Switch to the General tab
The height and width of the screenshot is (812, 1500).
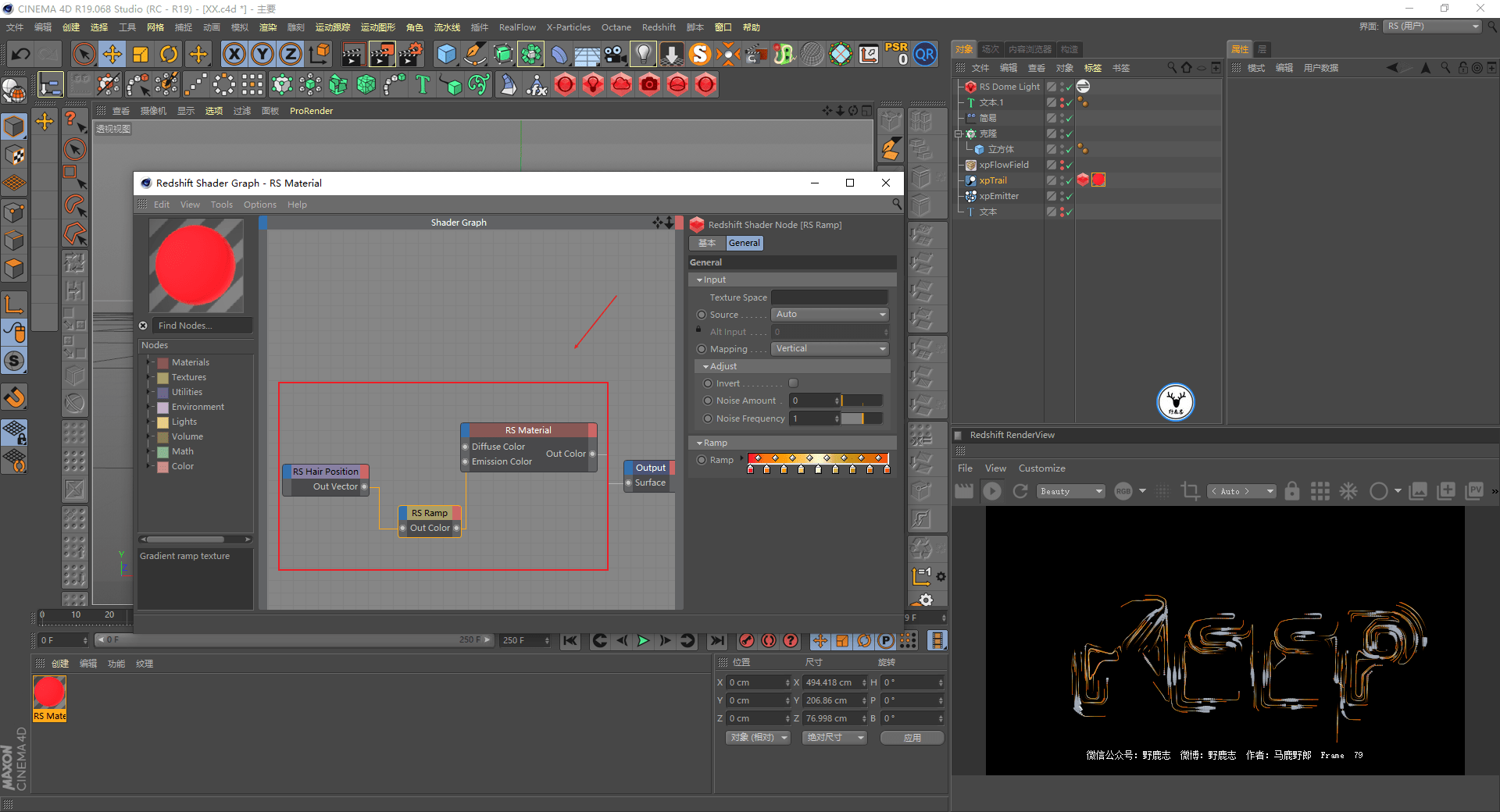pyautogui.click(x=744, y=243)
